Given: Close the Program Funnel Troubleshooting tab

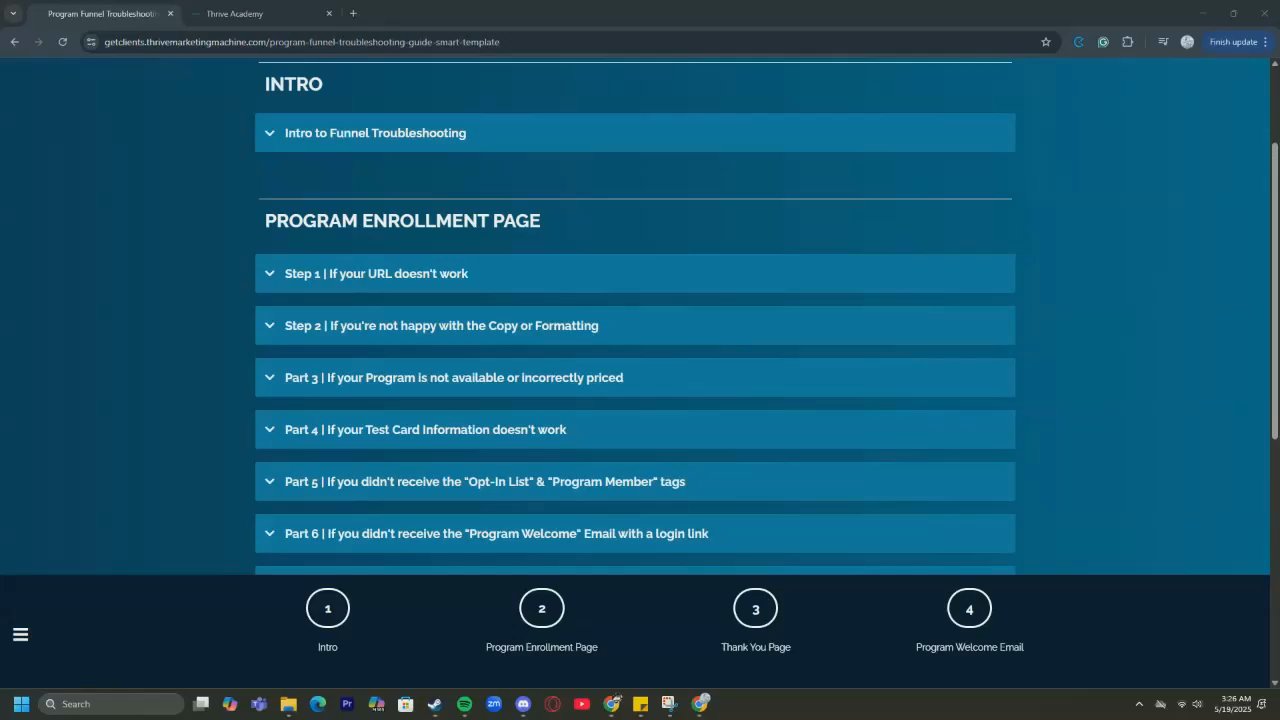Looking at the screenshot, I should (170, 14).
